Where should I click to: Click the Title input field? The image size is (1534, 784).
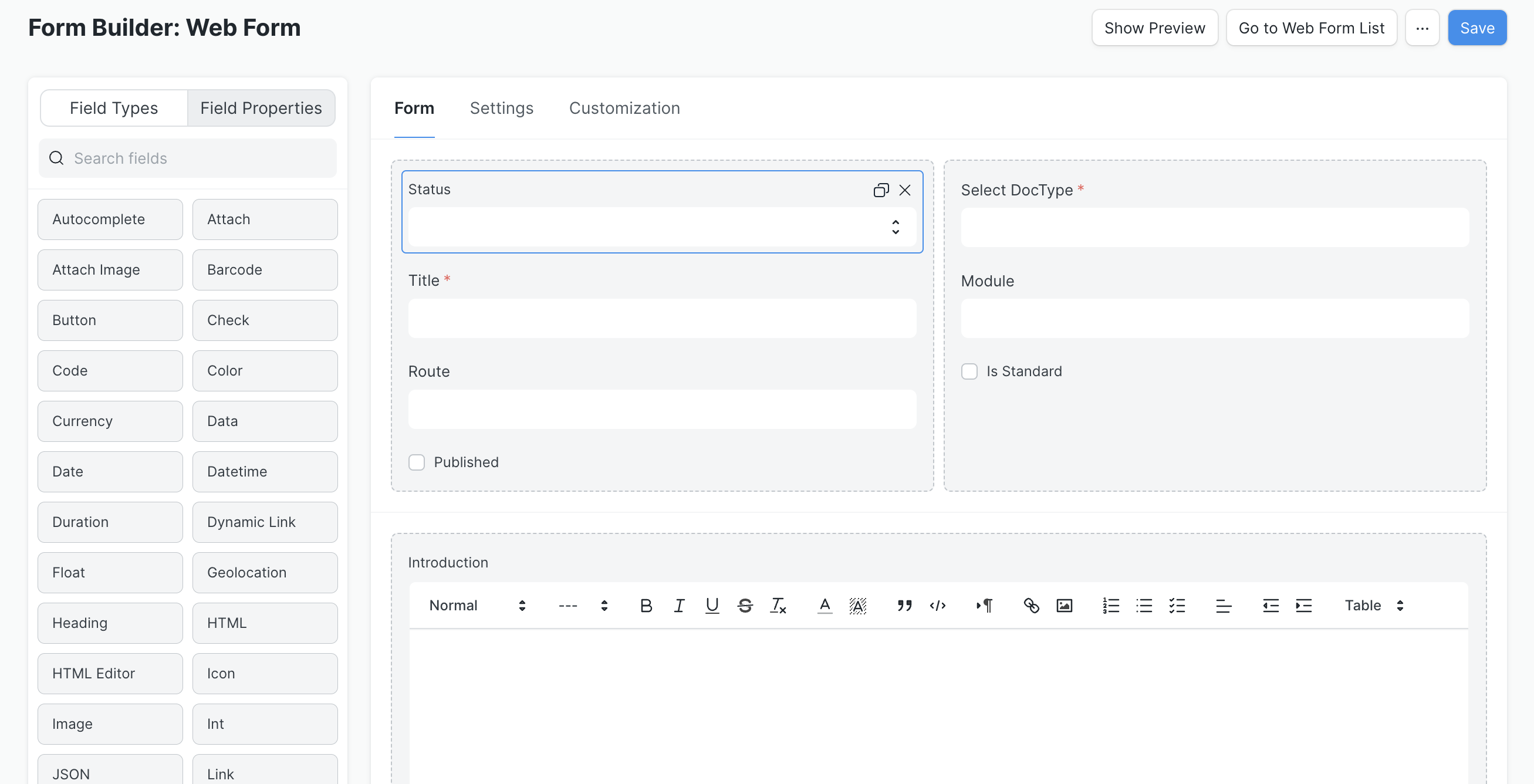pos(662,317)
